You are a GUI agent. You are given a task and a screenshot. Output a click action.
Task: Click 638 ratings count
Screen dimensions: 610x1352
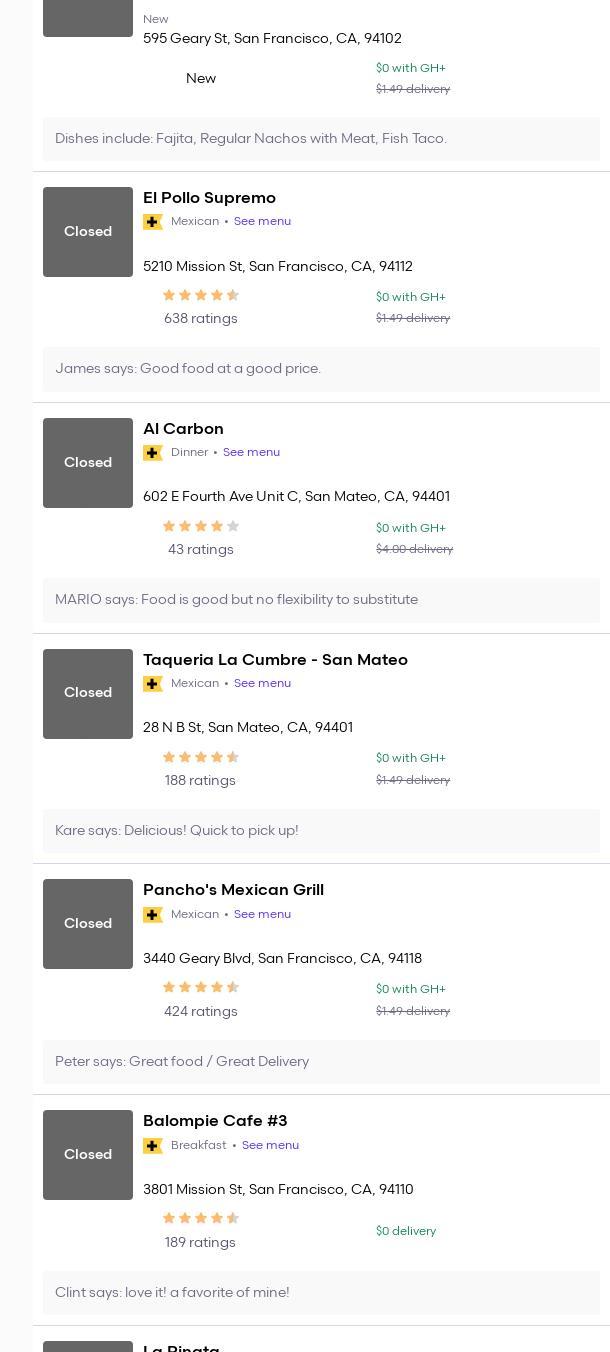tap(201, 319)
